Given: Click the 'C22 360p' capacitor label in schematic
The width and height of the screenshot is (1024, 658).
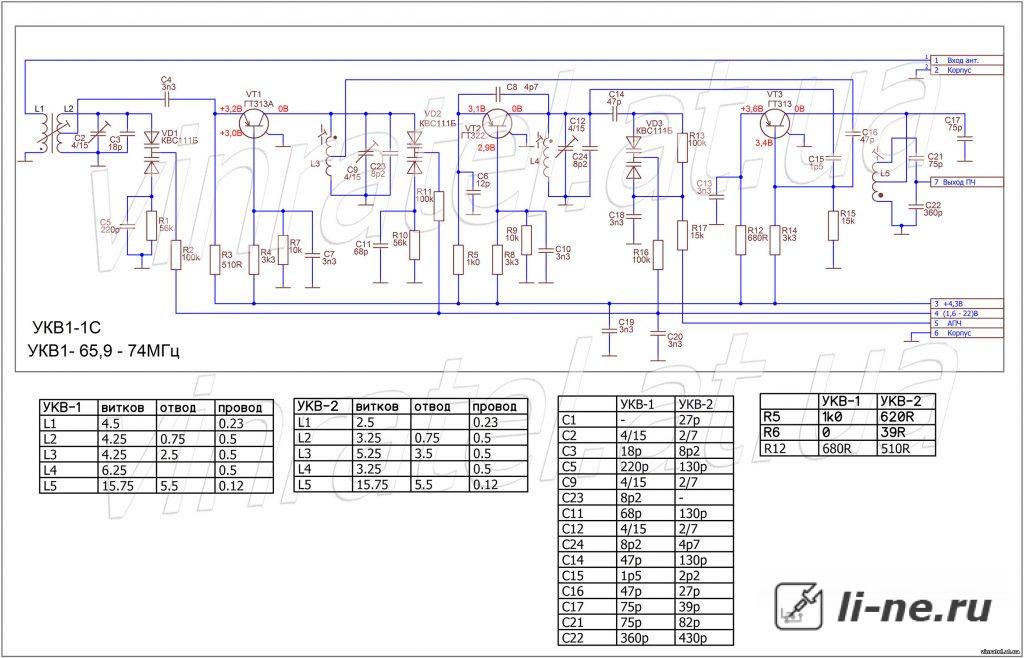Looking at the screenshot, I should tap(933, 209).
